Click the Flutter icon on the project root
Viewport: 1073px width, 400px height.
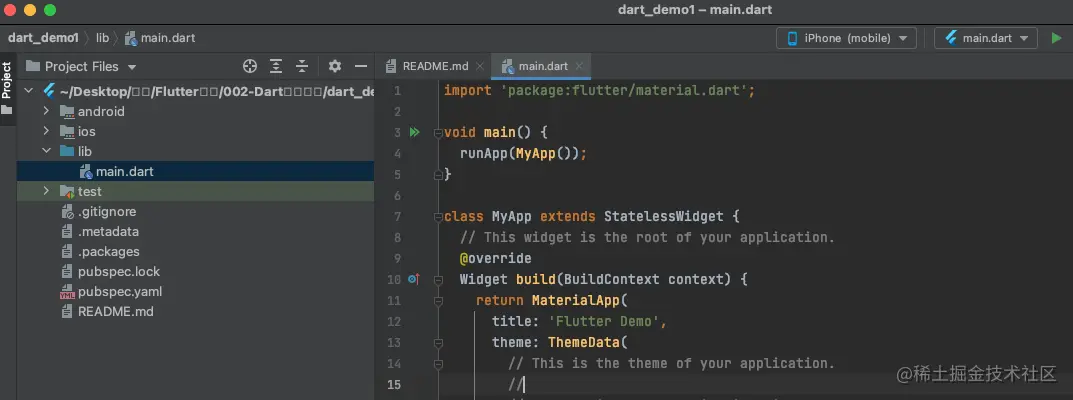(x=49, y=91)
